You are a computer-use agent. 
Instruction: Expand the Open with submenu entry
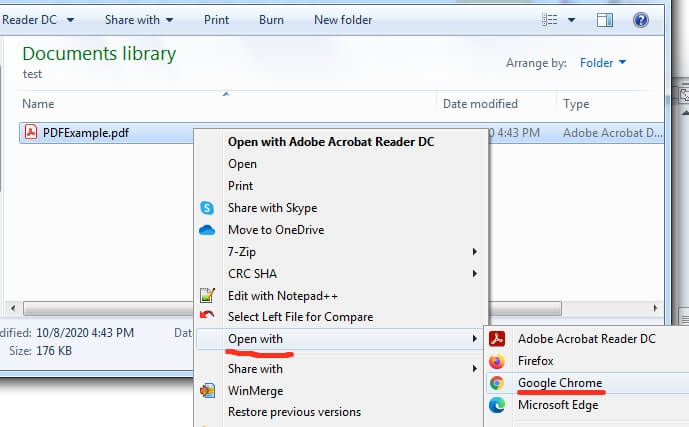point(341,339)
